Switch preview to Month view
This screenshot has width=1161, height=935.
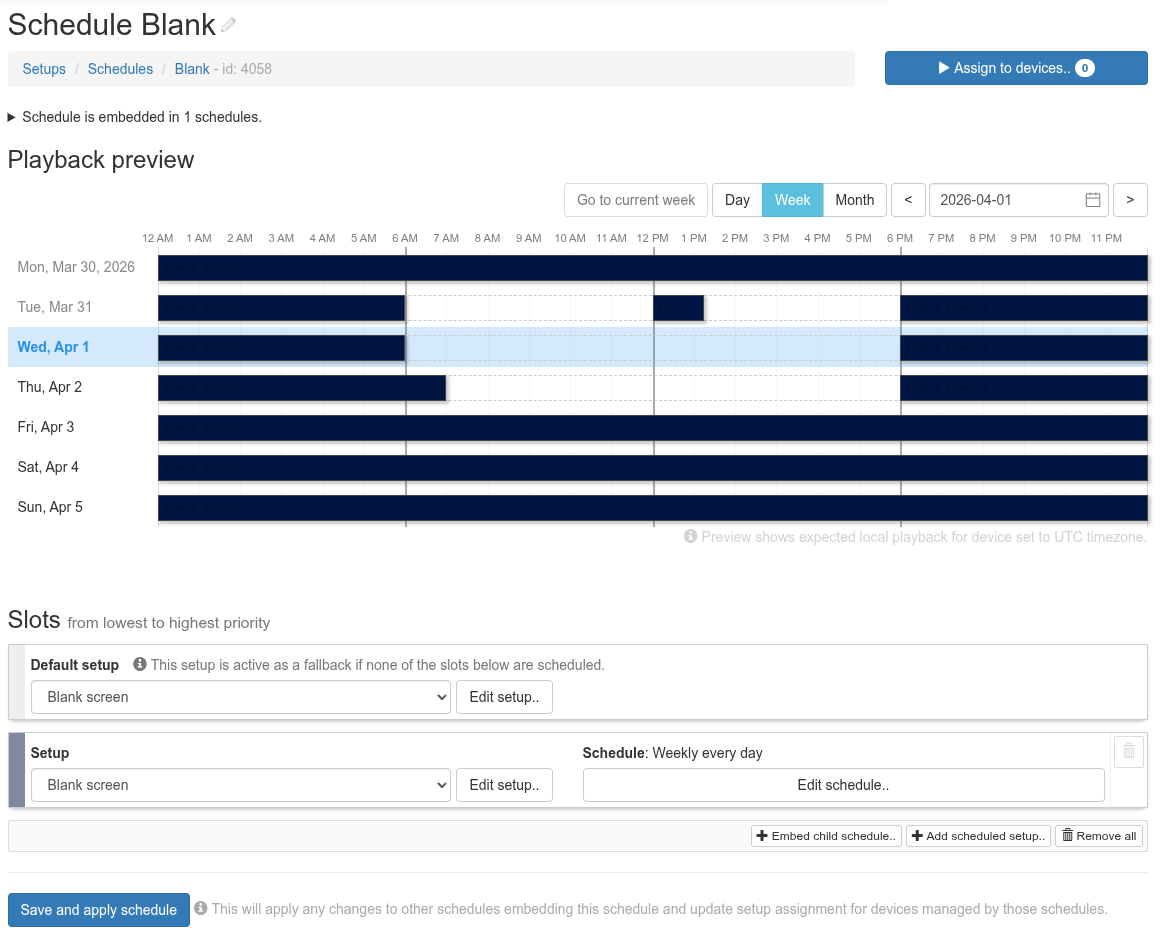854,200
